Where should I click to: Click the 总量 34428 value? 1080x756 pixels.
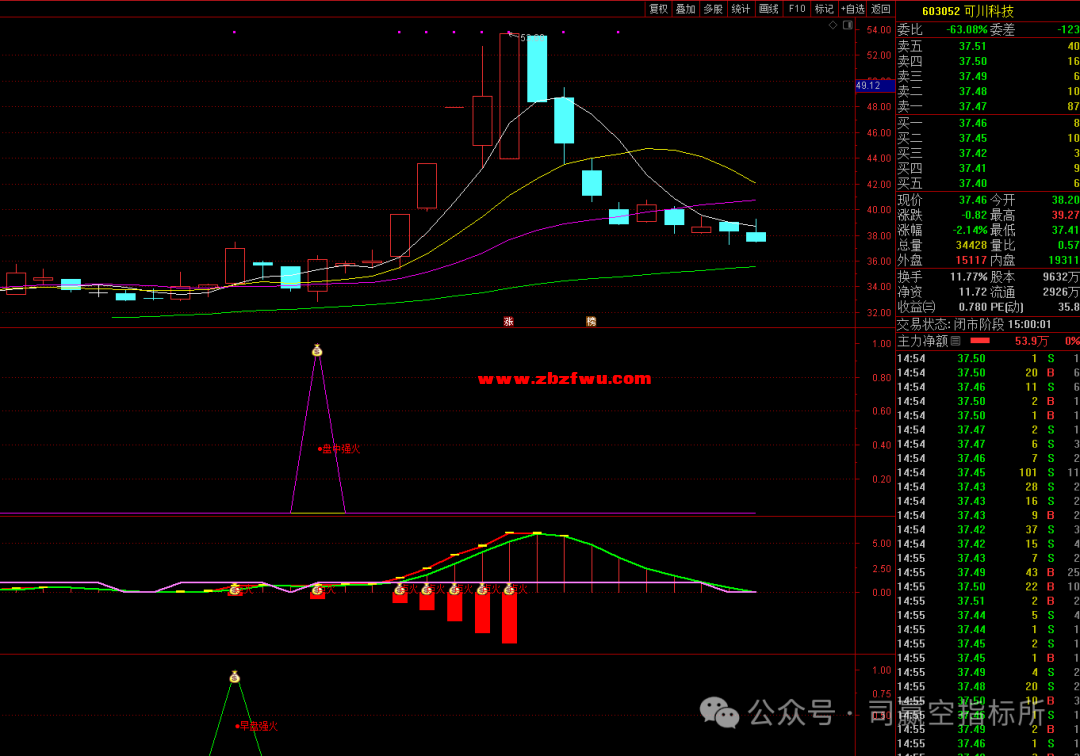971,246
